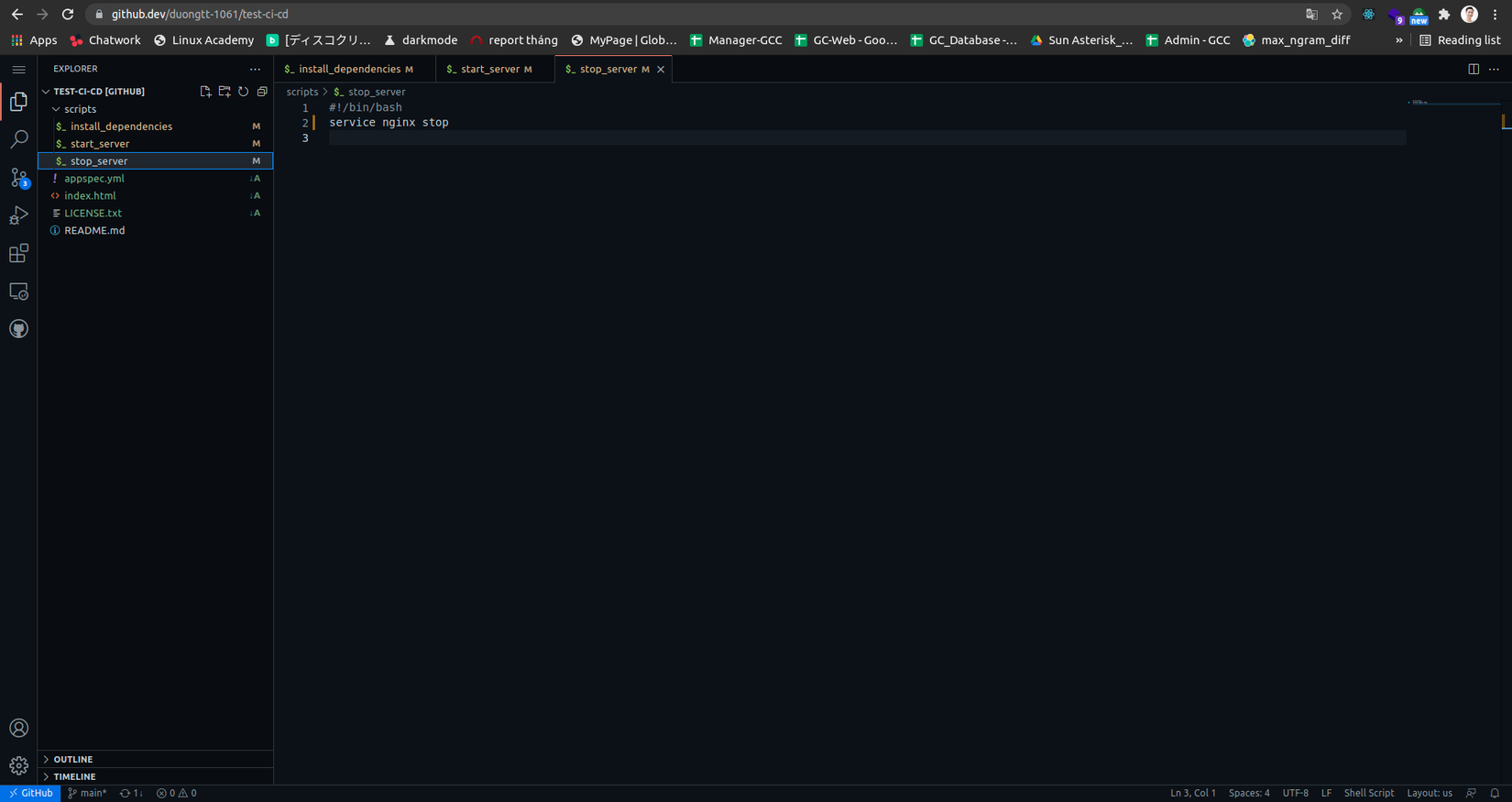Open install_dependencies in the file tree
Screen dimensions: 1512x802
coord(156,126)
